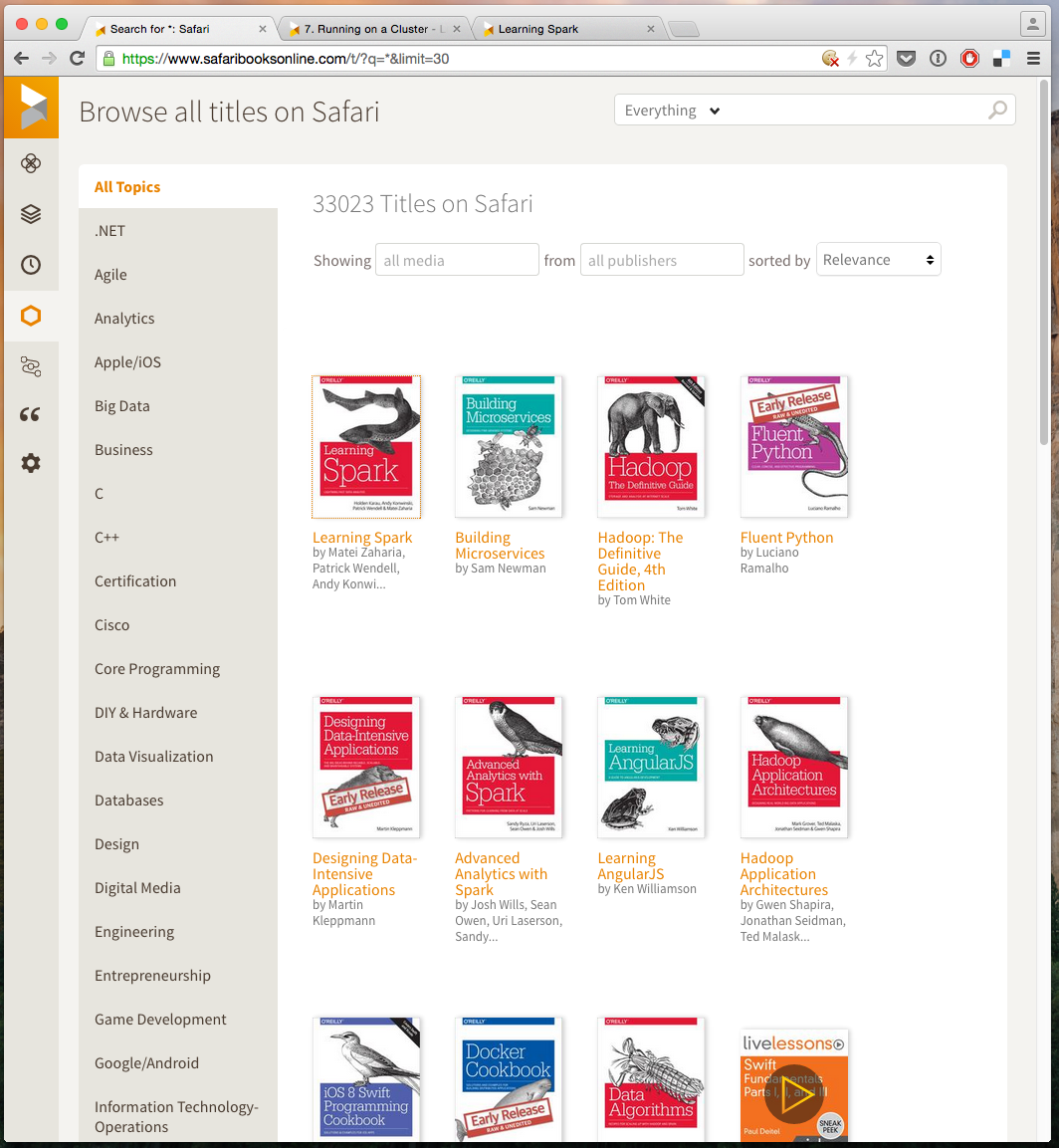1059x1148 pixels.
Task: Play the Swift Fundamentals livelessons video
Action: 794,1096
